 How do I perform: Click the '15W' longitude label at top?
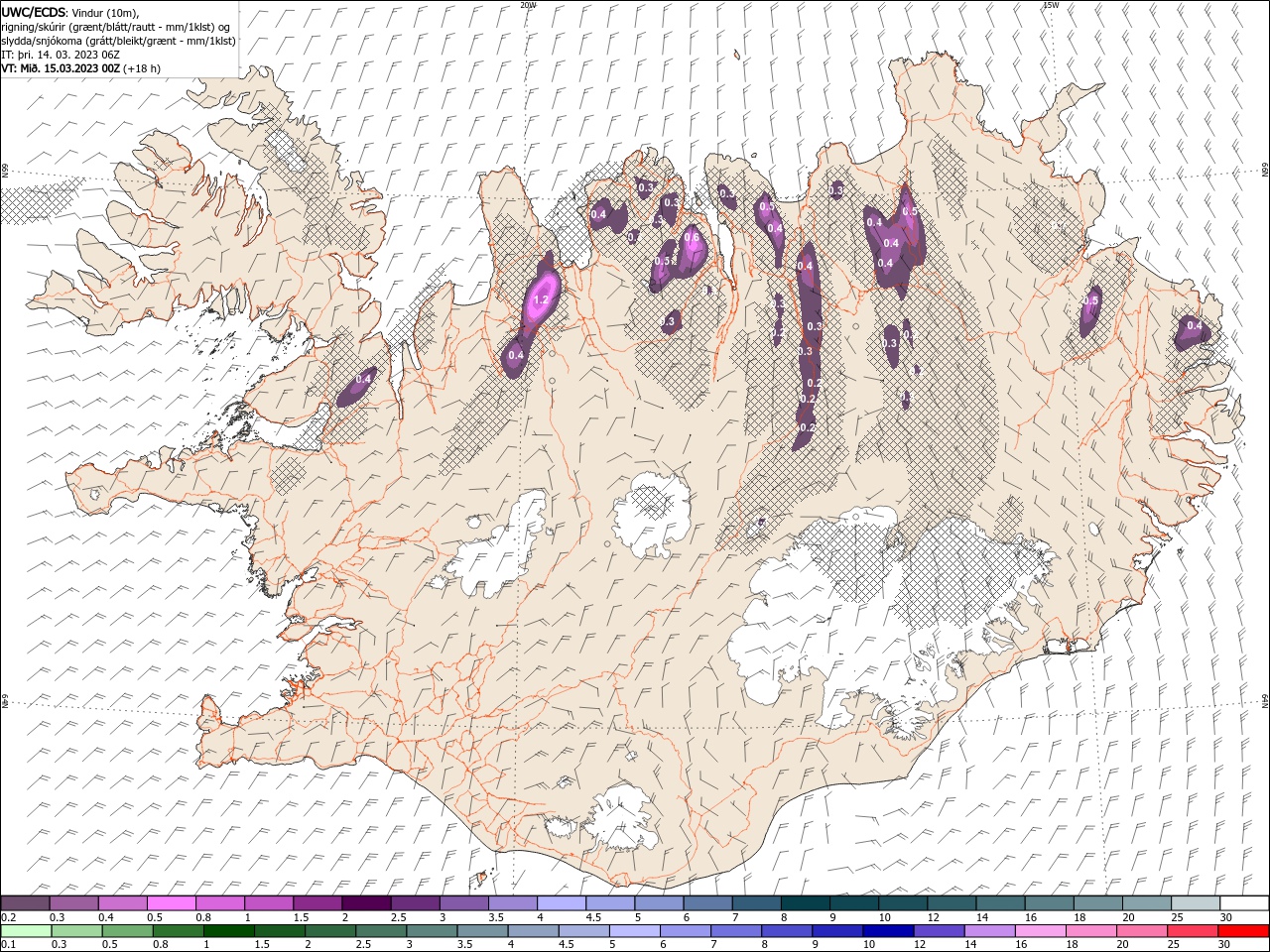(x=1051, y=5)
